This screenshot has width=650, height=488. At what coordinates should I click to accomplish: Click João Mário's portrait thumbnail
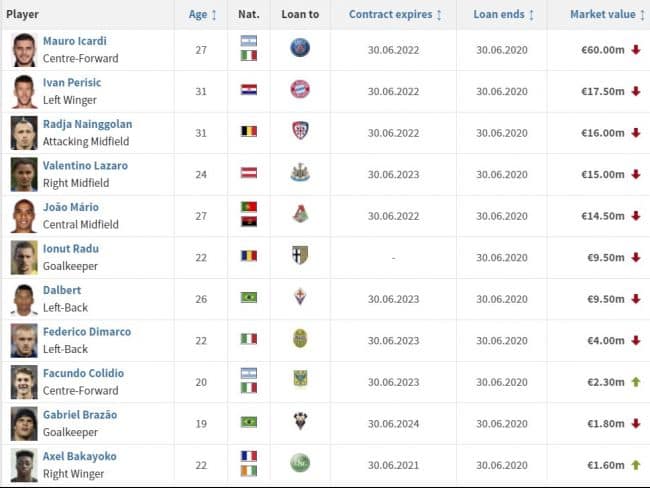coord(24,216)
